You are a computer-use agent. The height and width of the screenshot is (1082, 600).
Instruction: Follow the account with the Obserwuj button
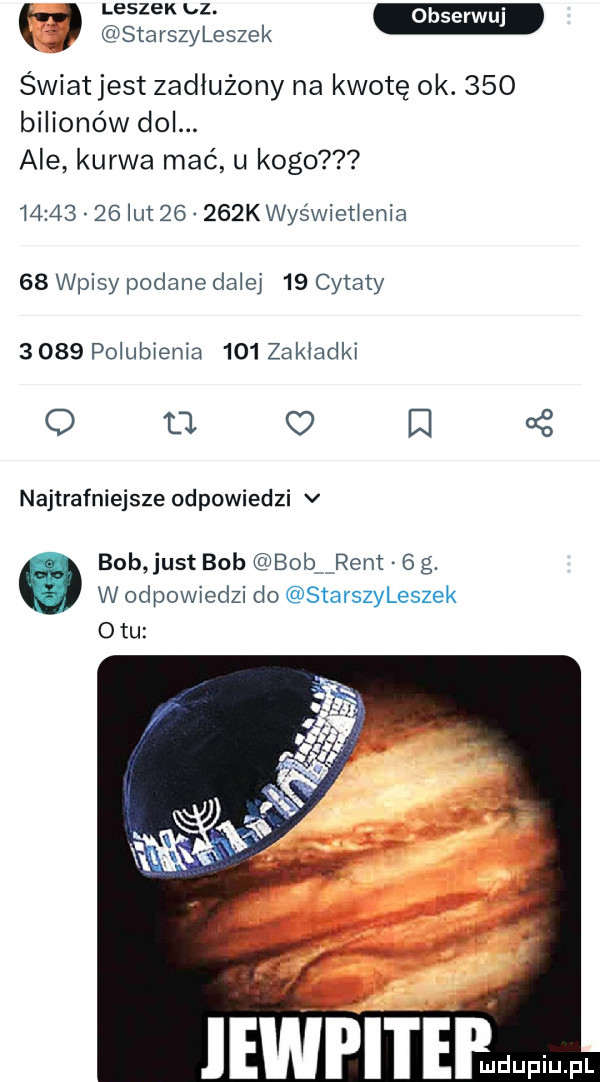coord(458,17)
